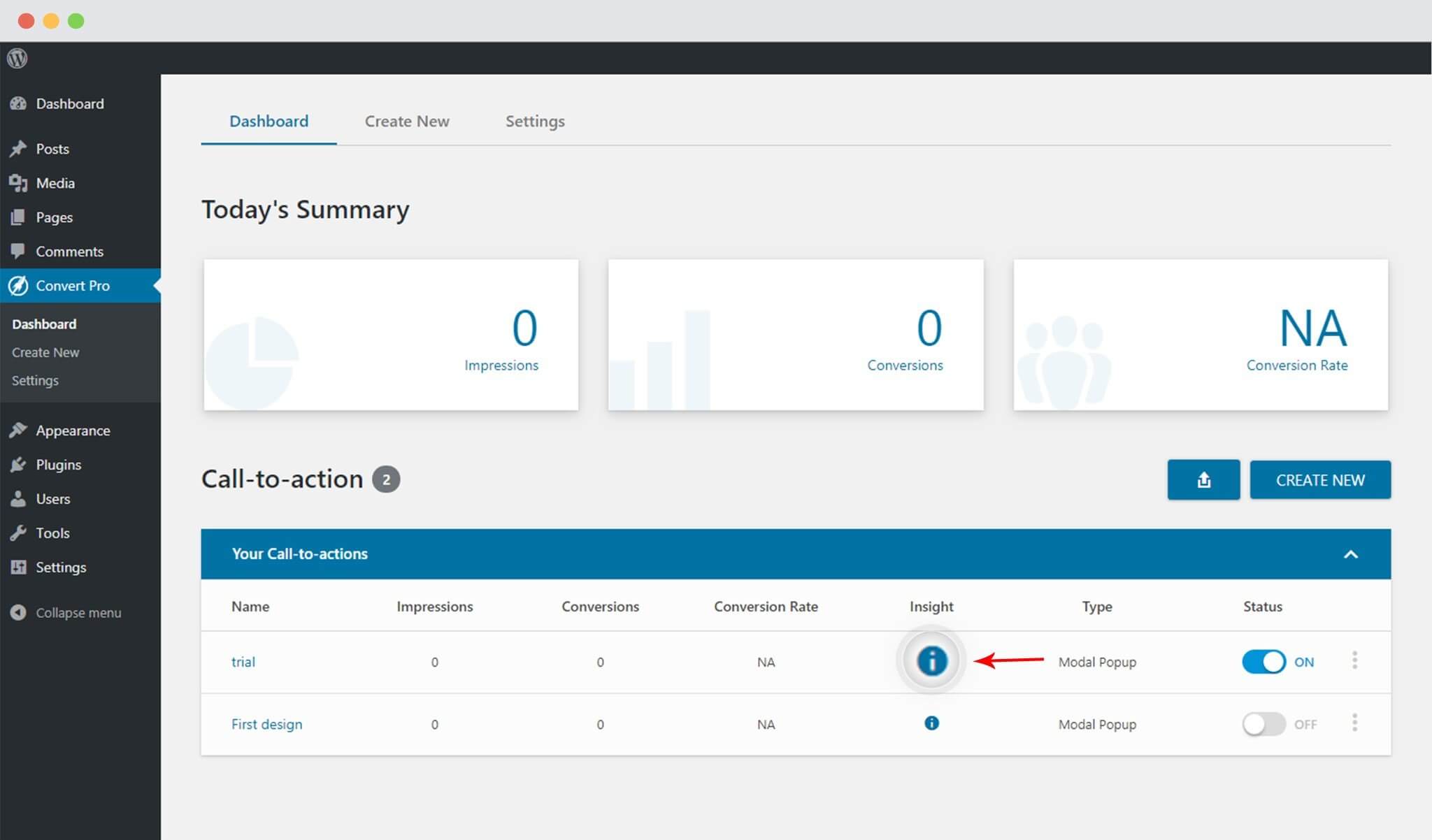
Task: Open options menu for First design row
Action: [x=1354, y=724]
